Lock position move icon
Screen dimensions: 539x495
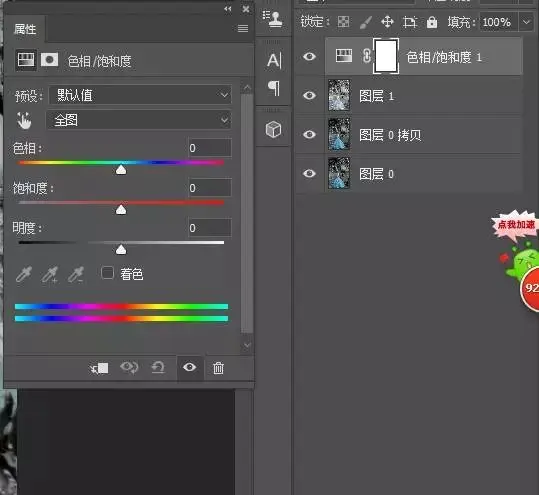(x=387, y=22)
